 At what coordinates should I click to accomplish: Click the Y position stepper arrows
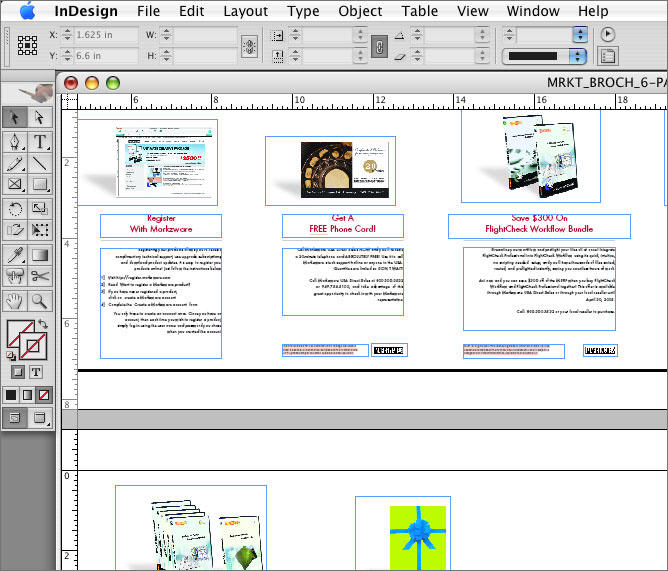[x=67, y=56]
